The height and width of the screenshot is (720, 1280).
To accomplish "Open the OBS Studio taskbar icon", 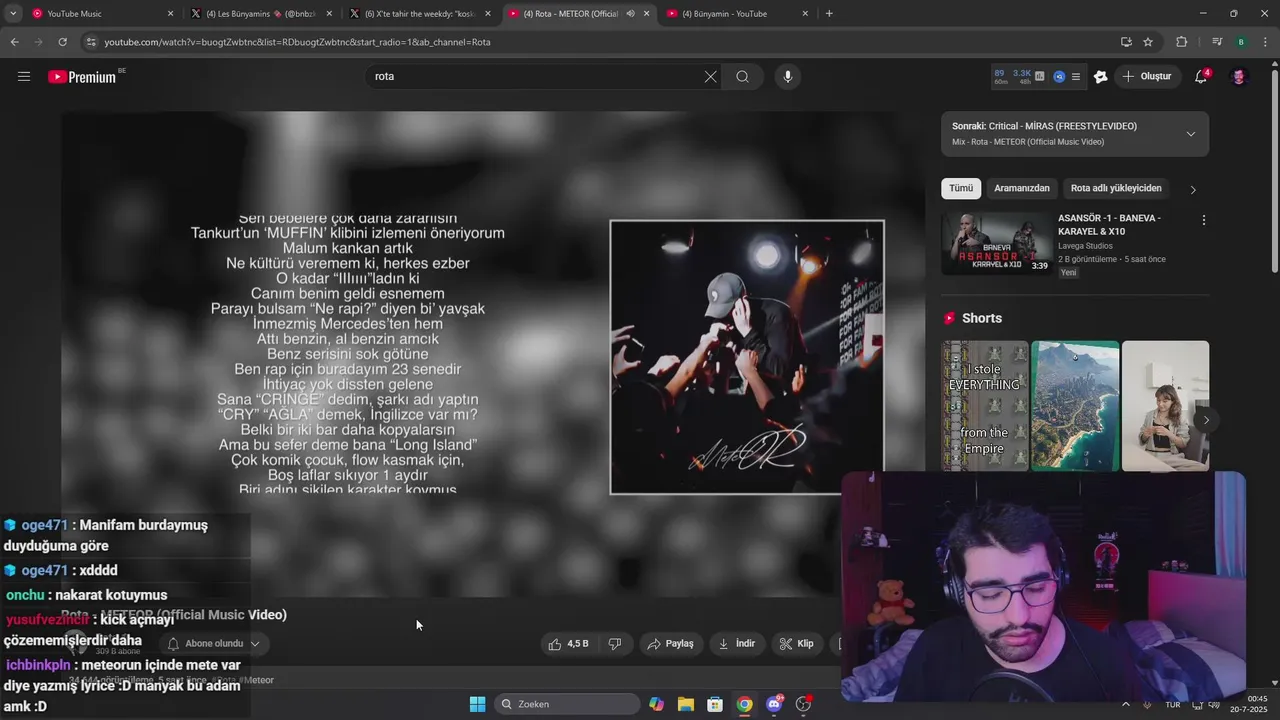I will [803, 704].
